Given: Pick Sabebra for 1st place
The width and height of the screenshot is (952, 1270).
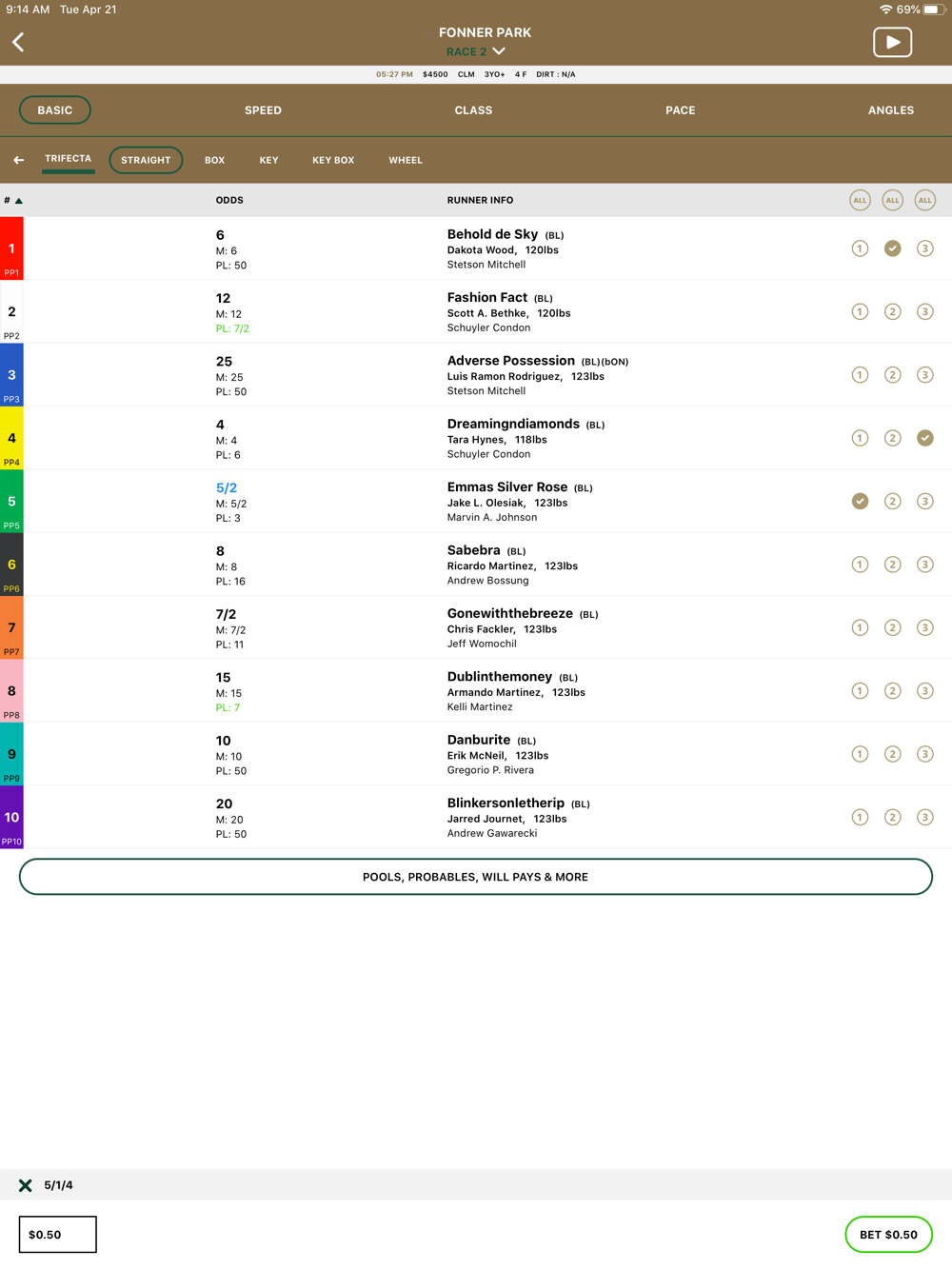Looking at the screenshot, I should pos(860,565).
